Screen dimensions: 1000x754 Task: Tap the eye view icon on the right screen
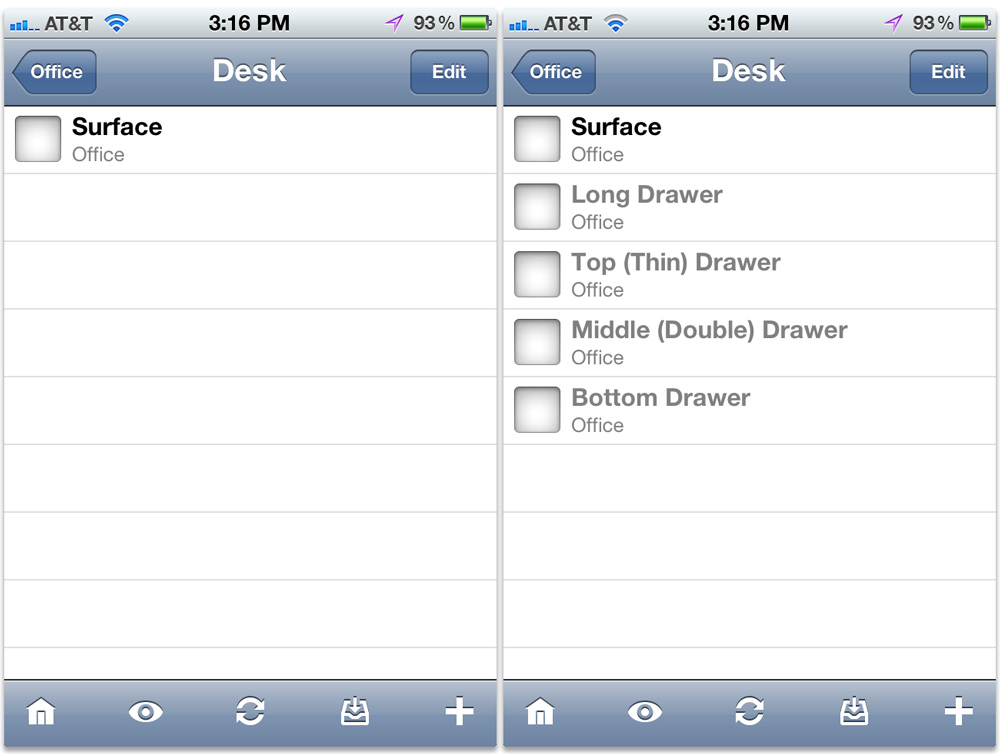[645, 712]
